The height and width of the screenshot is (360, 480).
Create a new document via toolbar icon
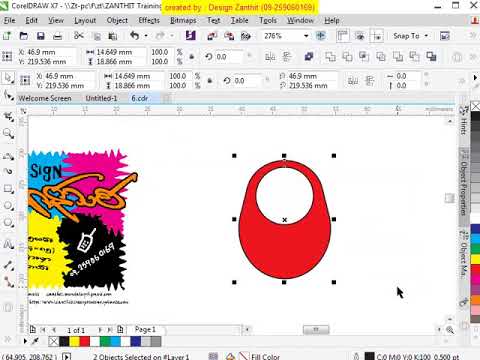tap(7, 36)
